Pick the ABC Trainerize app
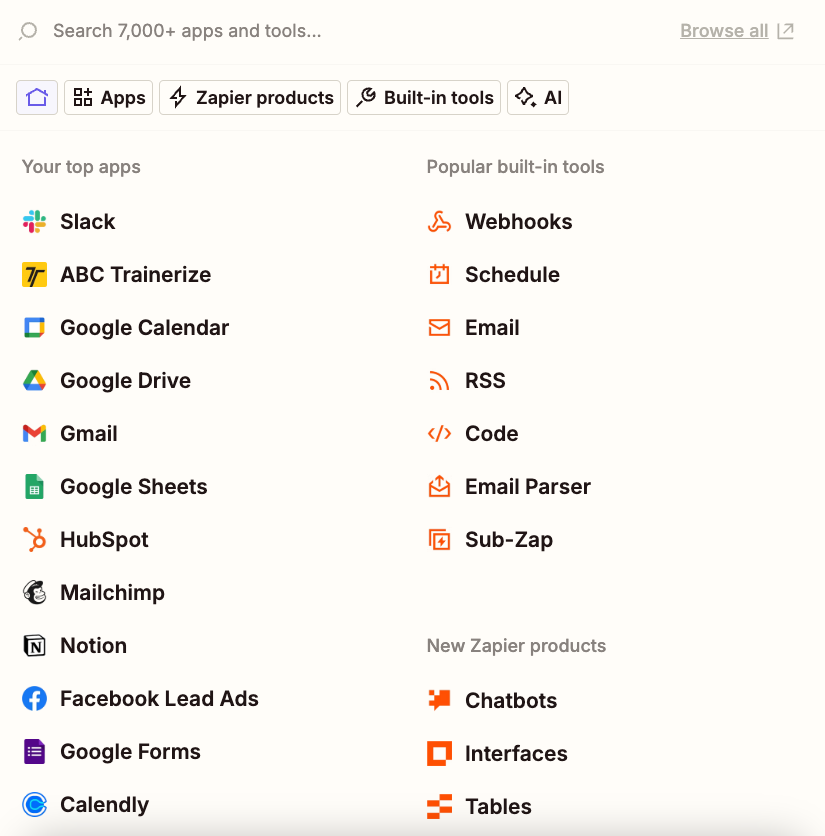The image size is (825, 836). [135, 275]
